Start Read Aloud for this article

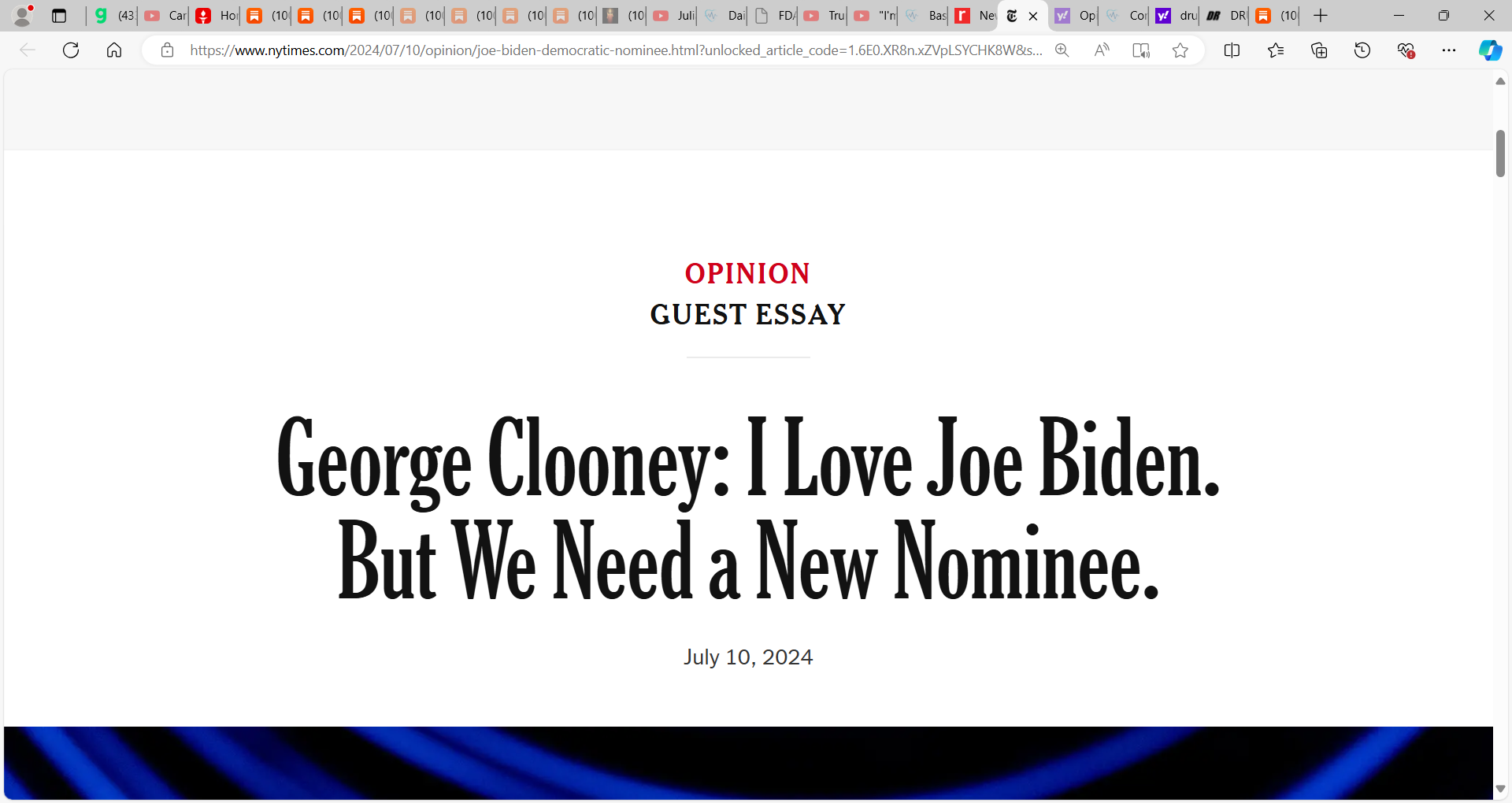(x=1102, y=50)
